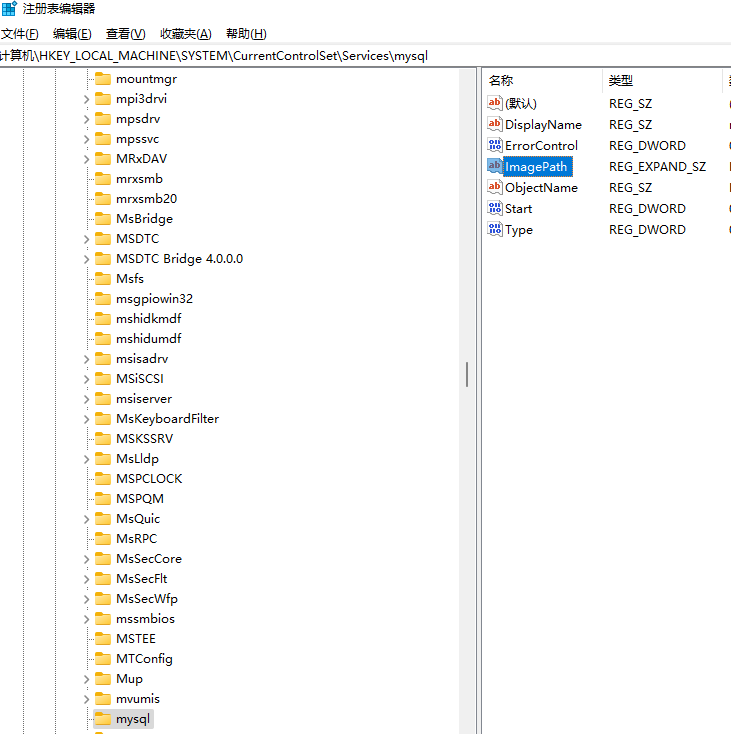
Task: Expand the MsKeyboardFilter key
Action: 87,419
